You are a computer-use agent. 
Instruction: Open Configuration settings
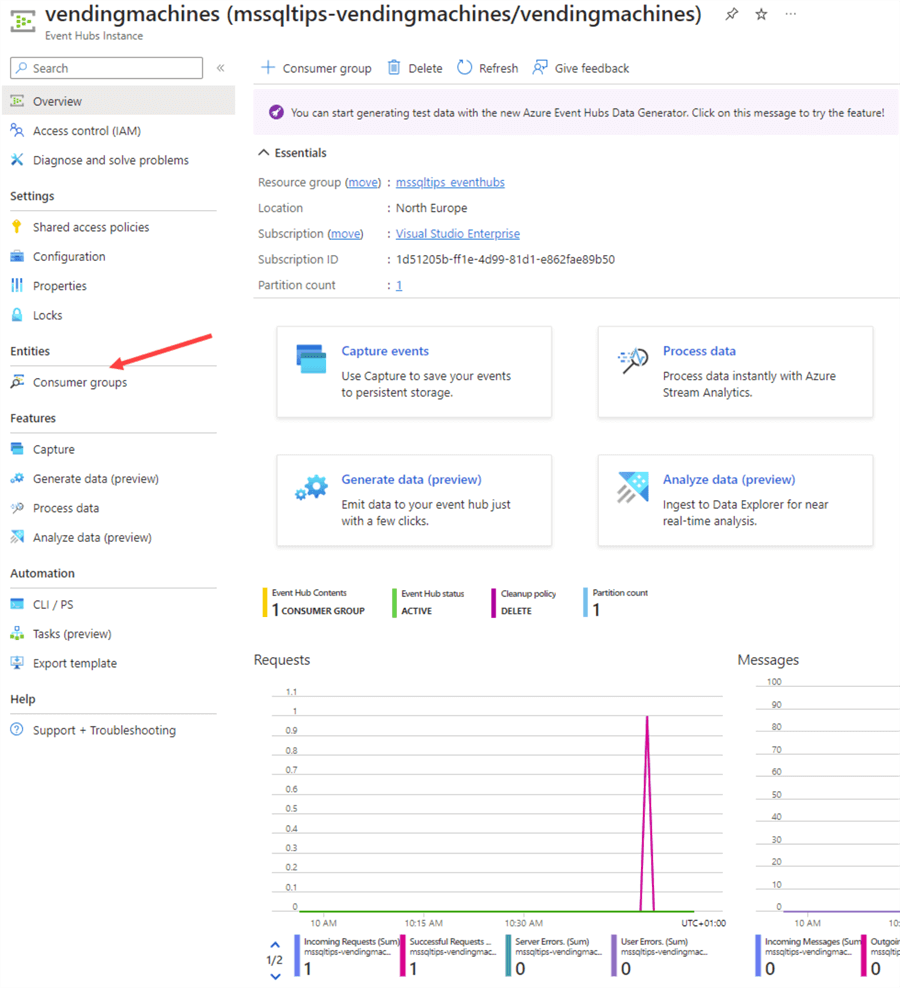coord(69,256)
